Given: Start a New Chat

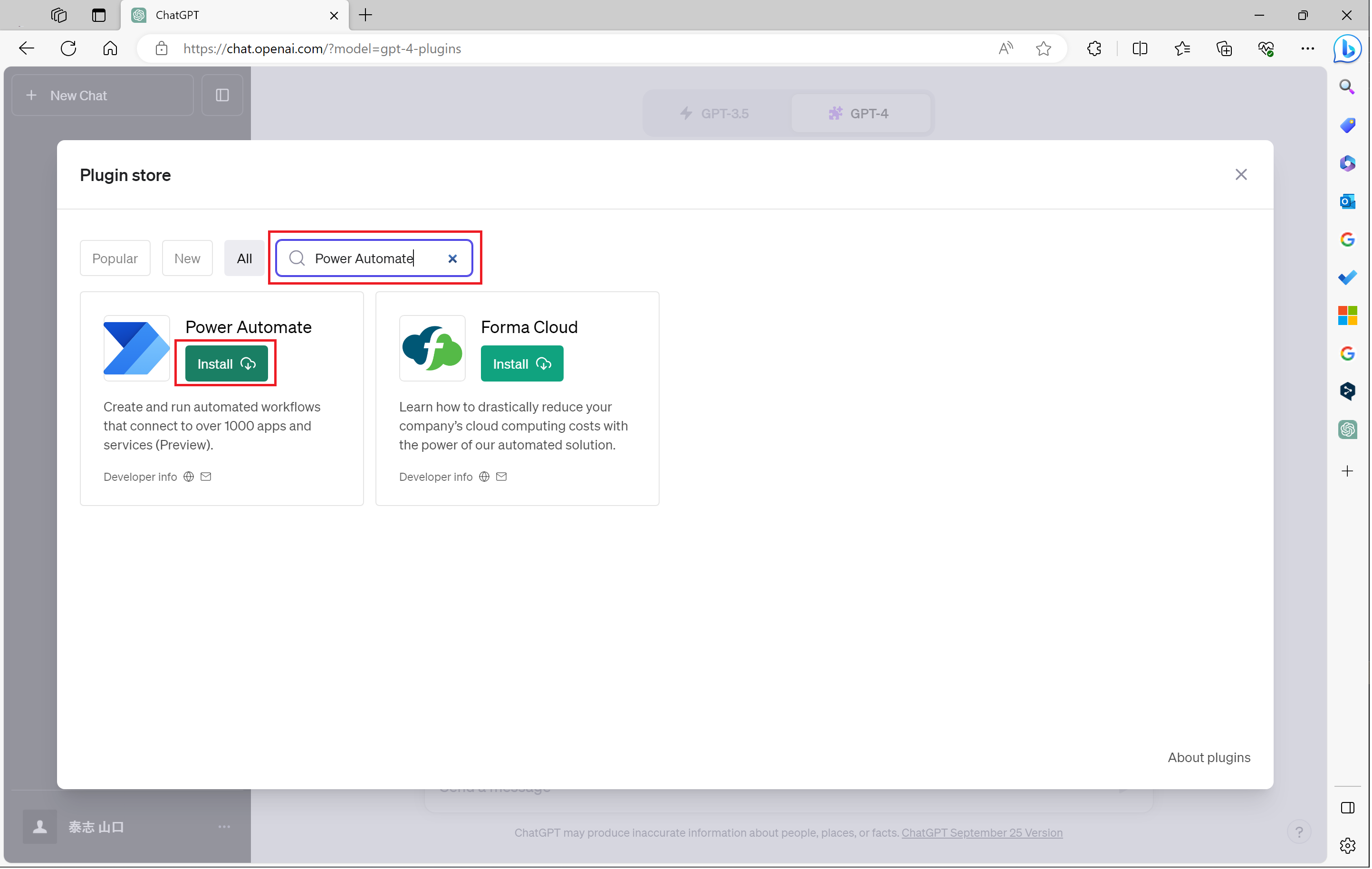Looking at the screenshot, I should click(103, 95).
